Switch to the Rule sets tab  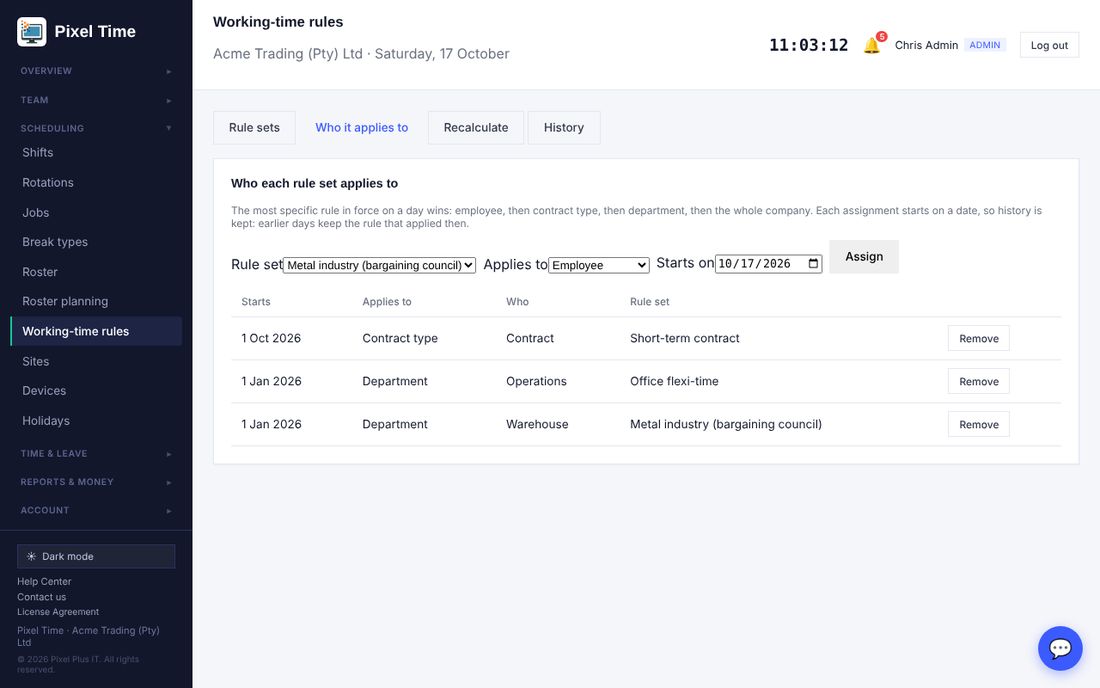pos(254,128)
